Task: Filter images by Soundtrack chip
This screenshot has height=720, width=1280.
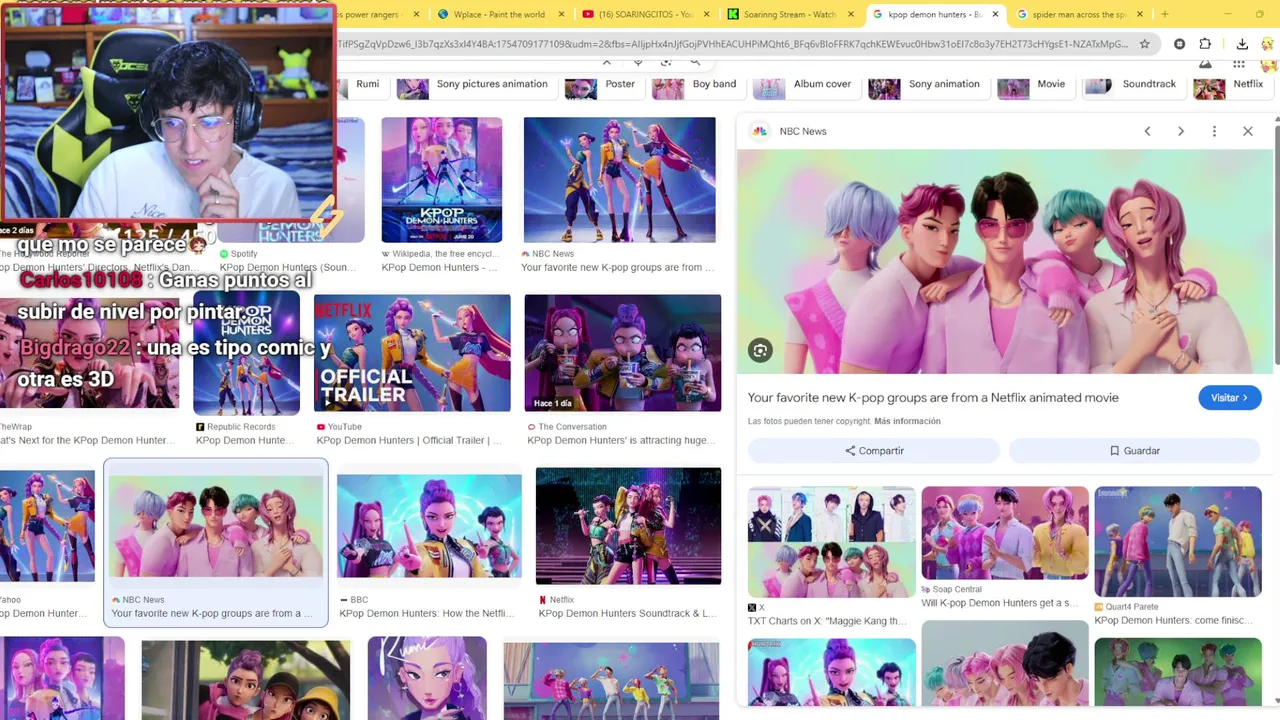Action: coord(1132,84)
